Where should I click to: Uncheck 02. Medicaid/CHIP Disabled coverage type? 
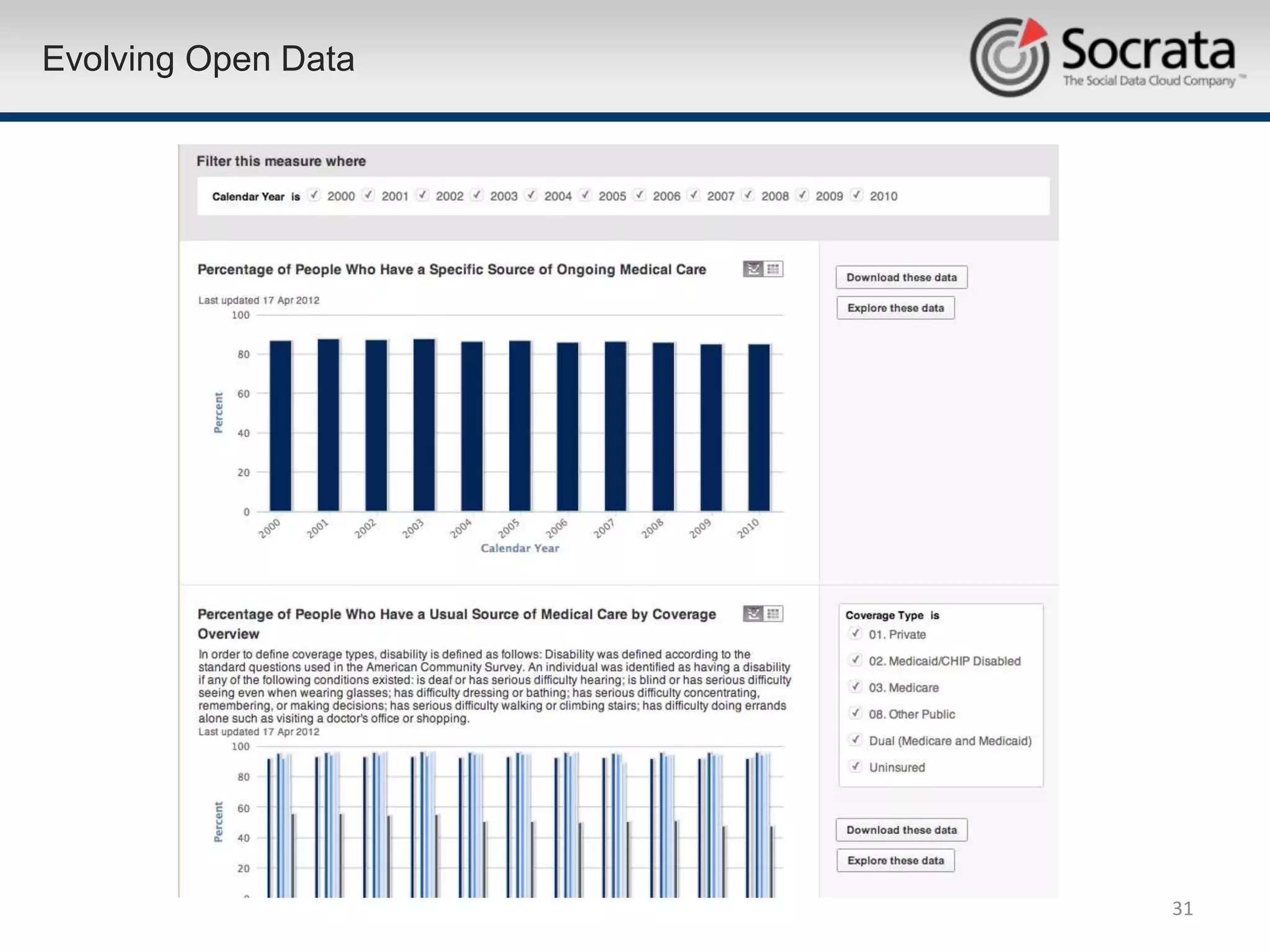pos(856,660)
